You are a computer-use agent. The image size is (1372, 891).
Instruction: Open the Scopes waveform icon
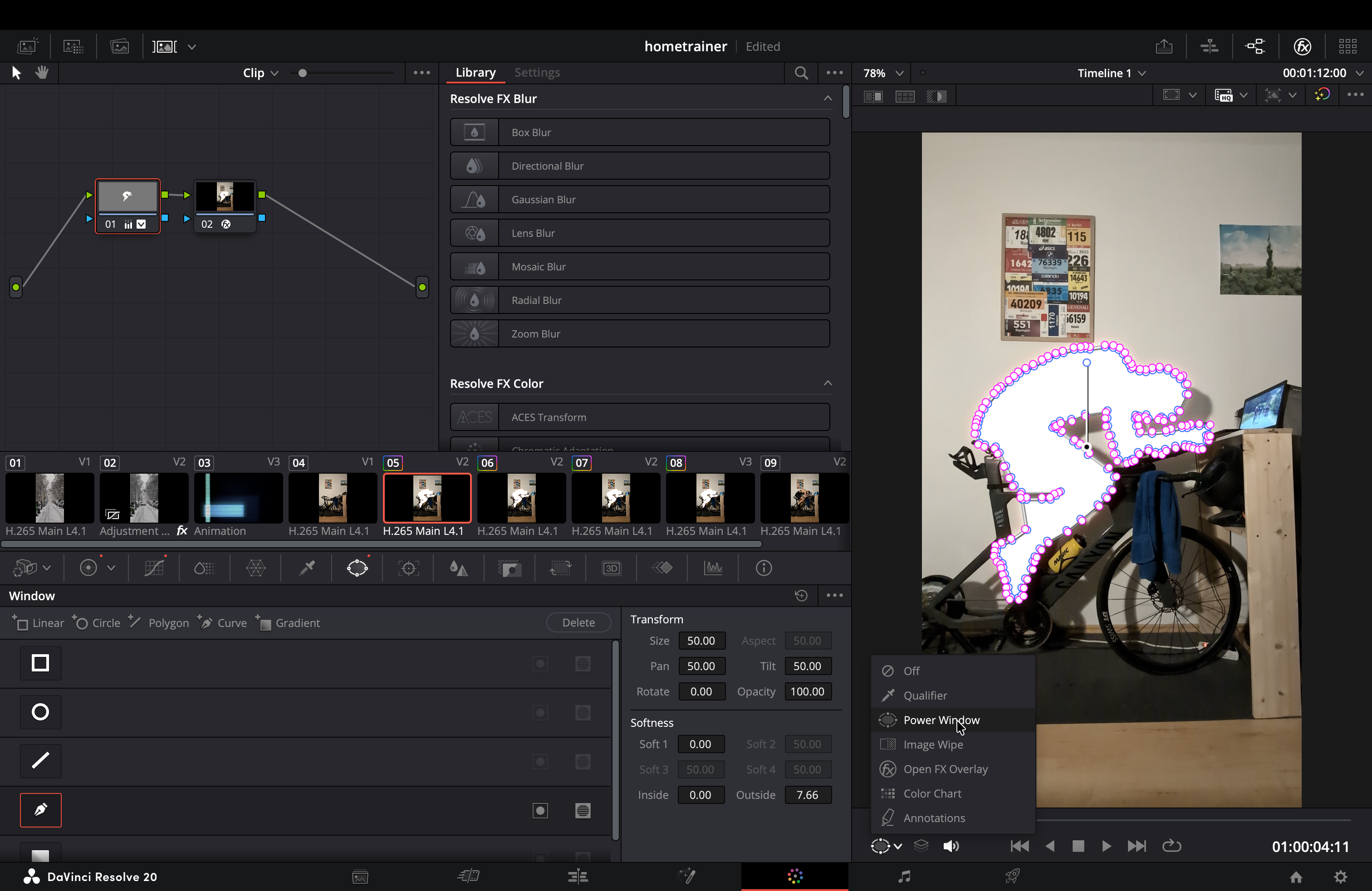click(712, 568)
